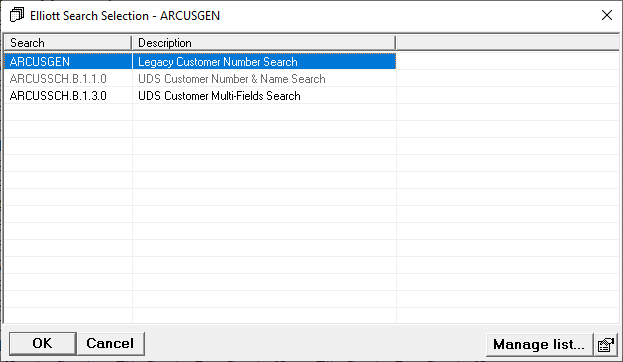Click divider between Search and Description headers
The height and width of the screenshot is (362, 623).
(132, 43)
